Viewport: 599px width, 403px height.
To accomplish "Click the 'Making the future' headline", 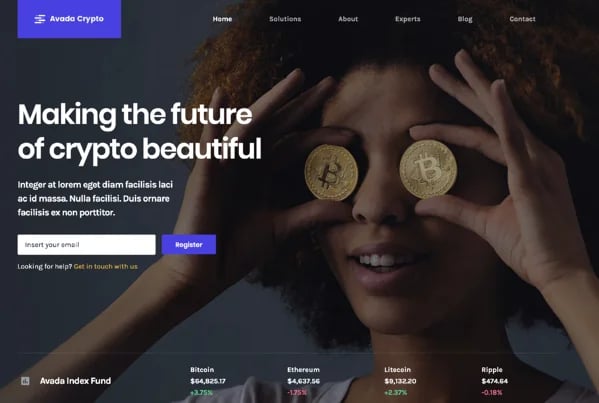I will click(x=135, y=114).
